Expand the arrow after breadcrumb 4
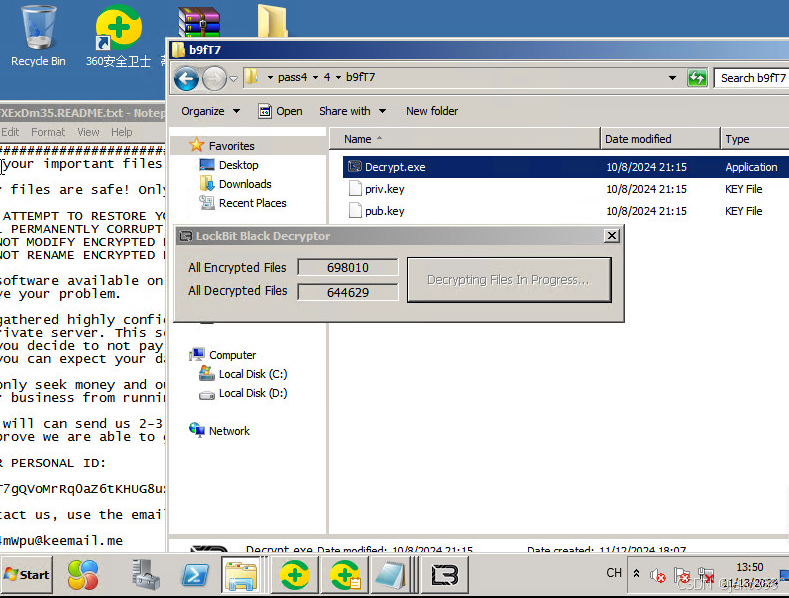 [x=338, y=77]
